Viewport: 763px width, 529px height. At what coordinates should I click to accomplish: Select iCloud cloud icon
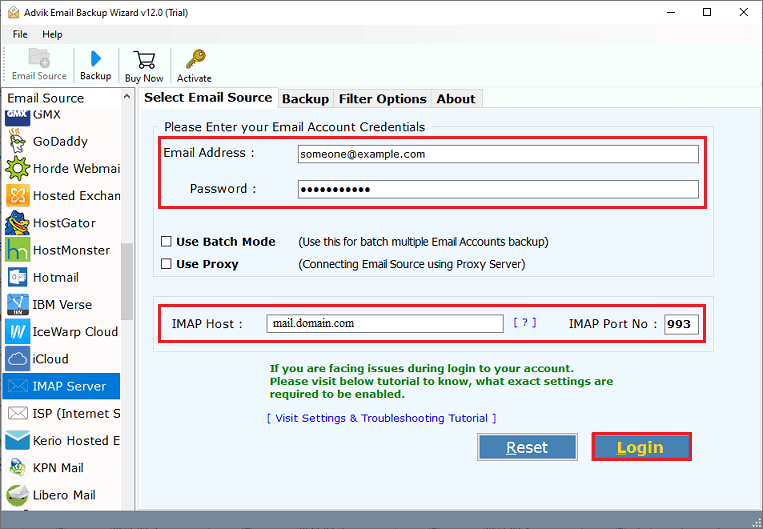pyautogui.click(x=18, y=359)
